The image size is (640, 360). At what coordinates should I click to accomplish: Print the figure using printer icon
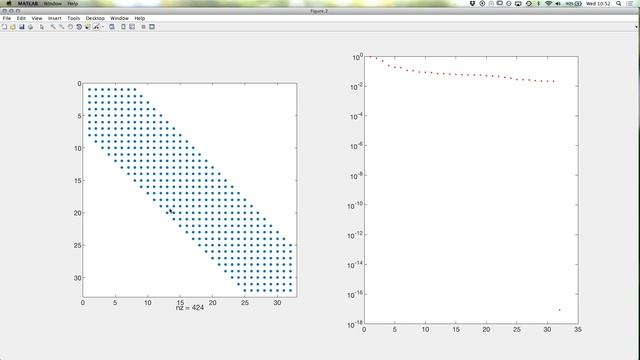pyautogui.click(x=30, y=27)
